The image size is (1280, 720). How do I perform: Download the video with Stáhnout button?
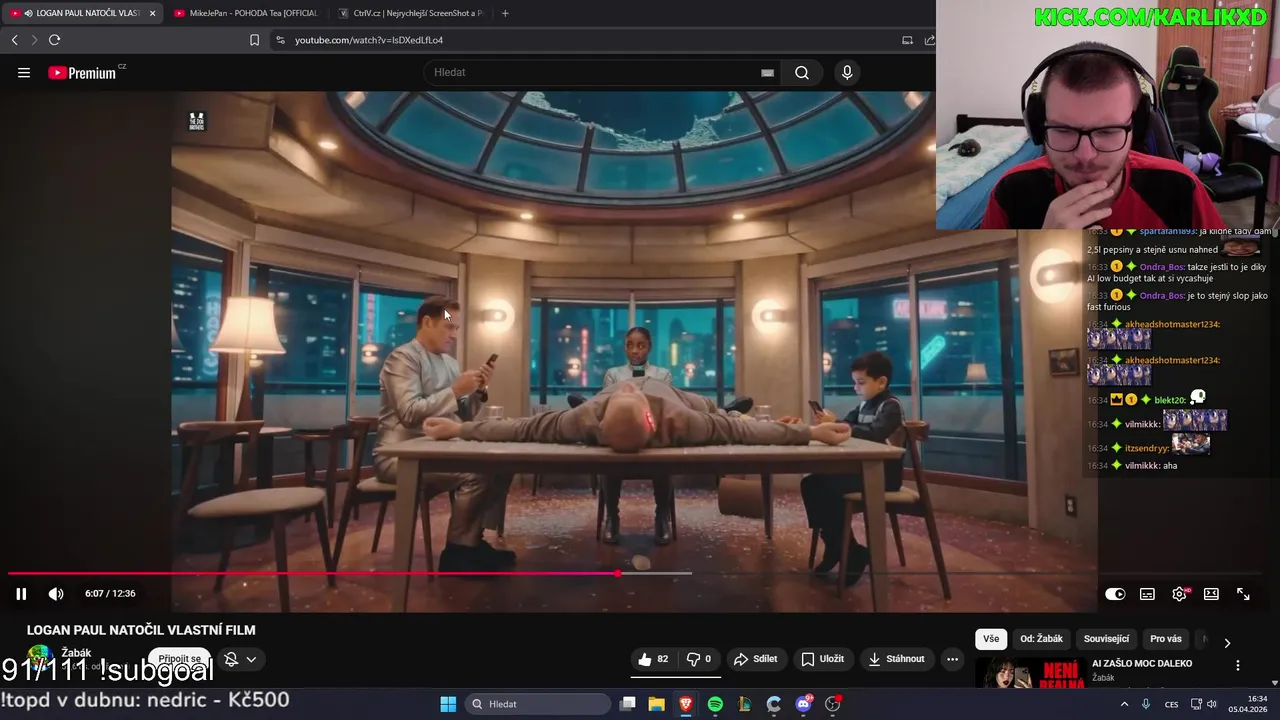896,659
